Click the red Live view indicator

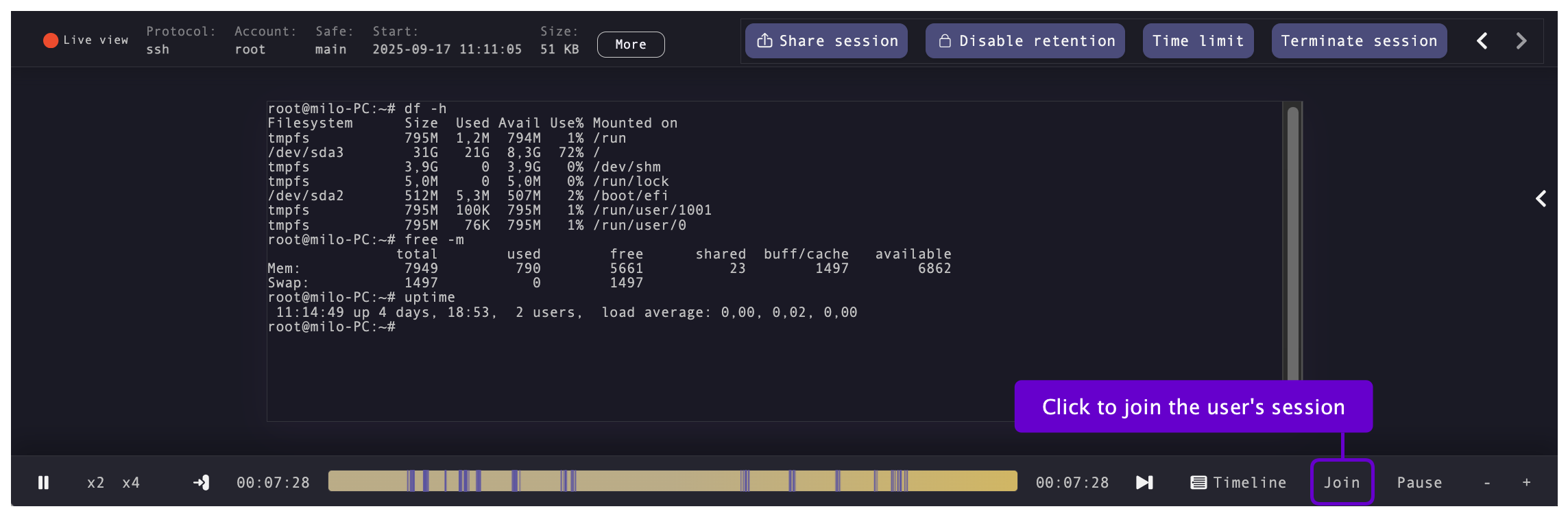[x=51, y=40]
